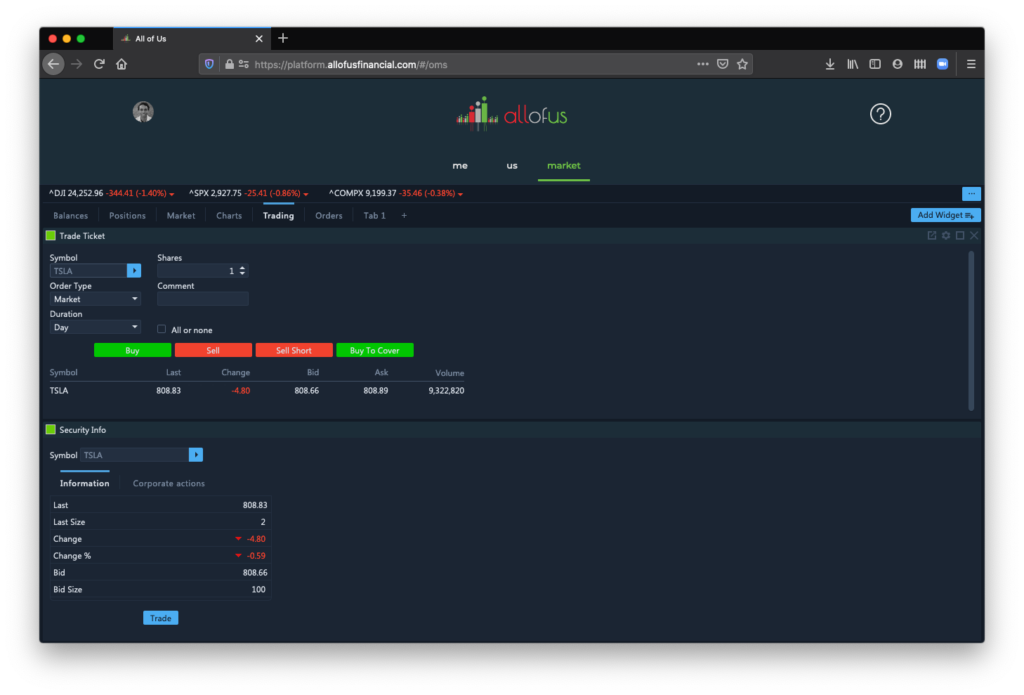Open the Firefox account icon

(x=897, y=64)
